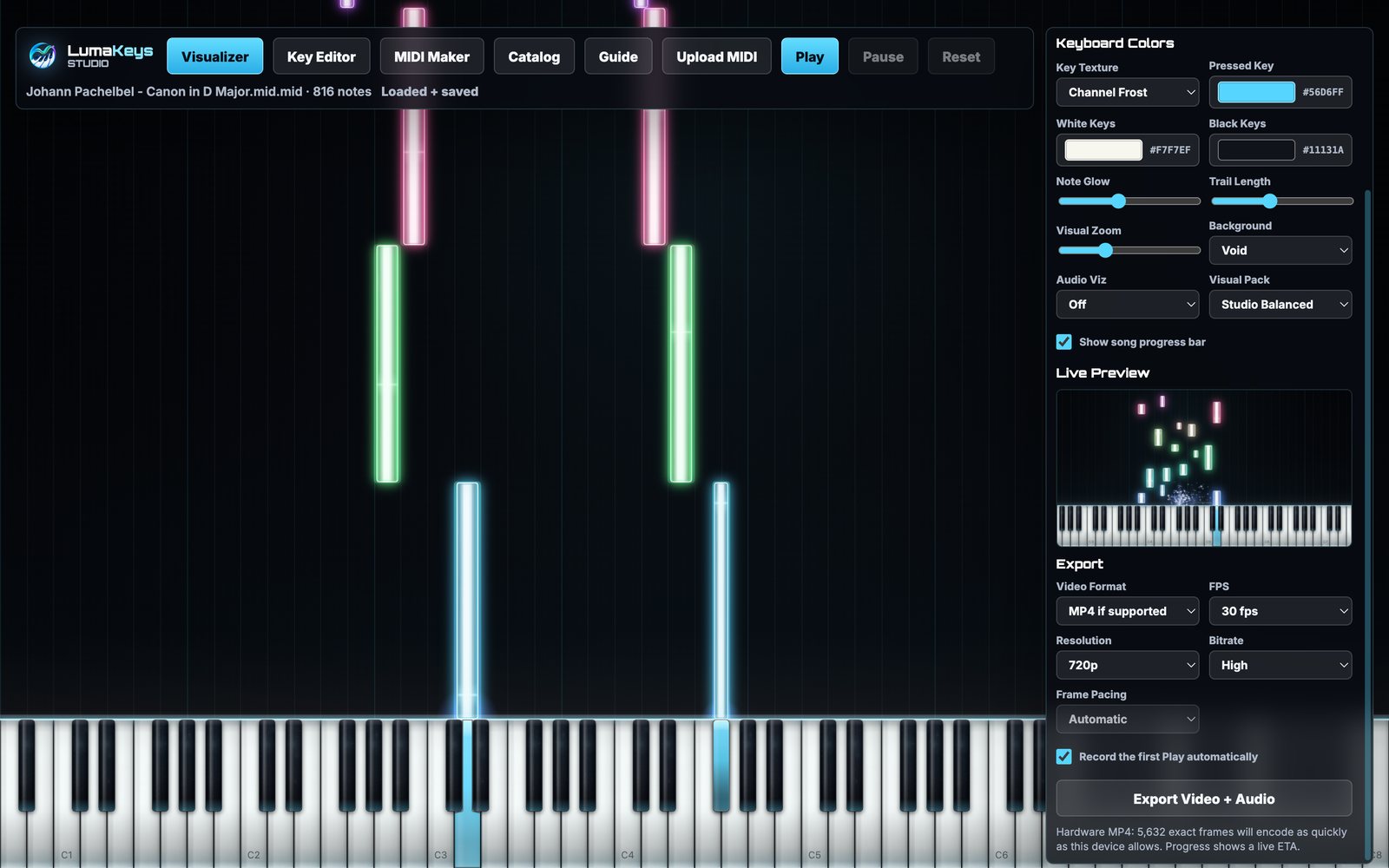Screen dimensions: 1389x868
Task: Click the Upload MIDI button
Action: tap(716, 56)
